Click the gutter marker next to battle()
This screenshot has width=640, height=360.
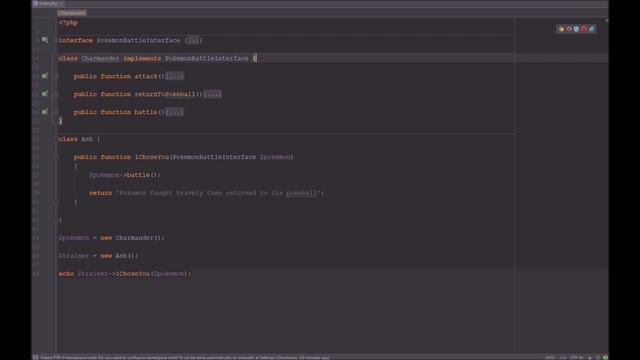(x=44, y=112)
